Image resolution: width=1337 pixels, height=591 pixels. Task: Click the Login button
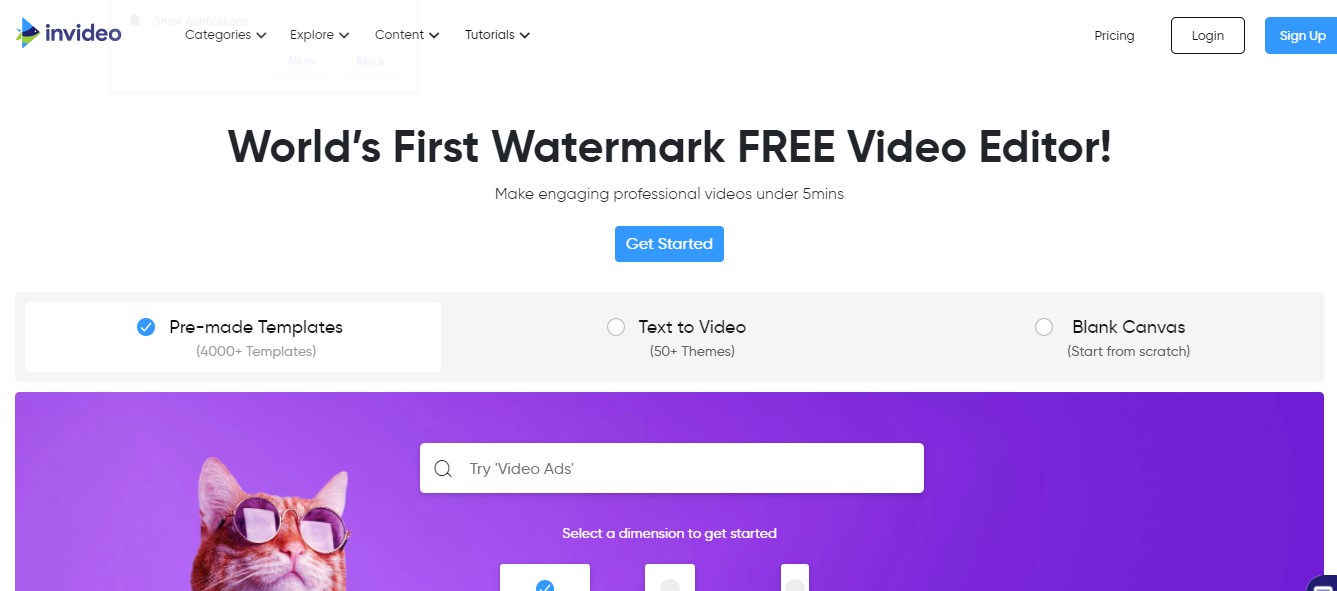[x=1208, y=35]
